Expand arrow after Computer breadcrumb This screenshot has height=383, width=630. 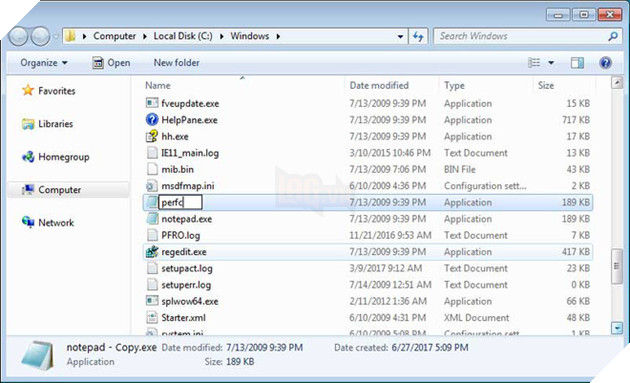coord(145,37)
